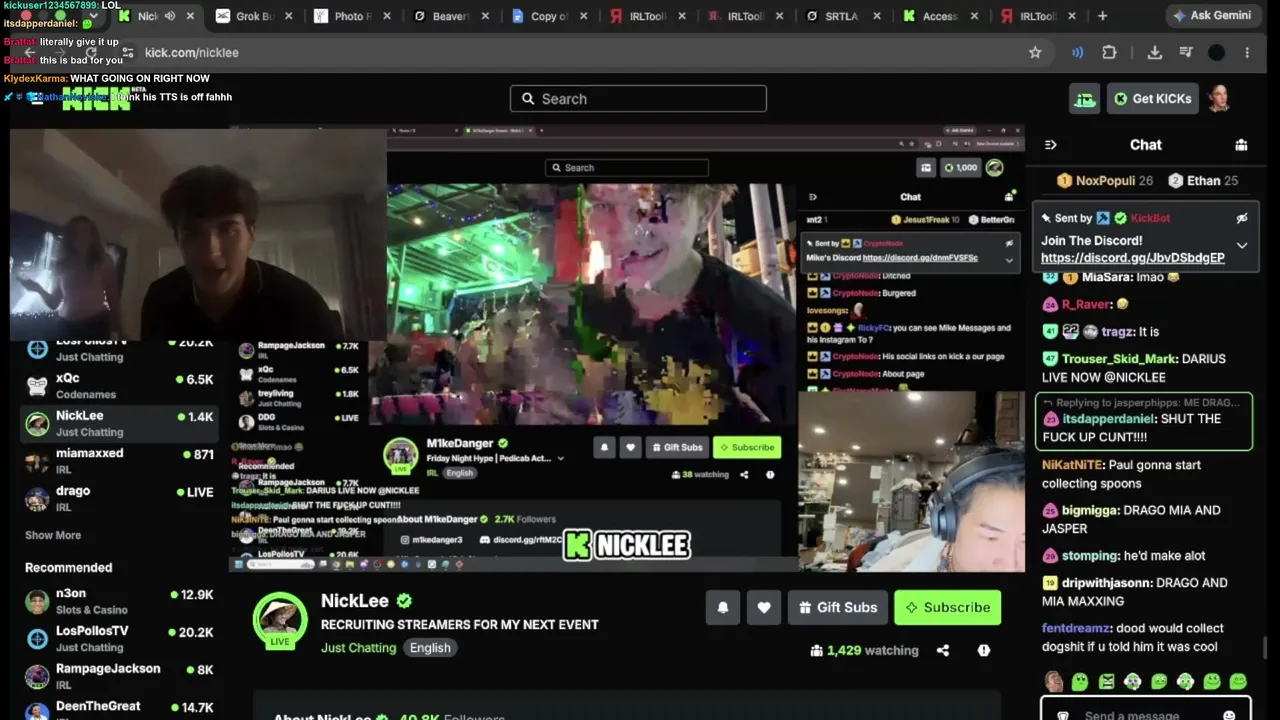Image resolution: width=1280 pixels, height=720 pixels.
Task: Open the Kick user avatar menu
Action: click(x=1218, y=99)
